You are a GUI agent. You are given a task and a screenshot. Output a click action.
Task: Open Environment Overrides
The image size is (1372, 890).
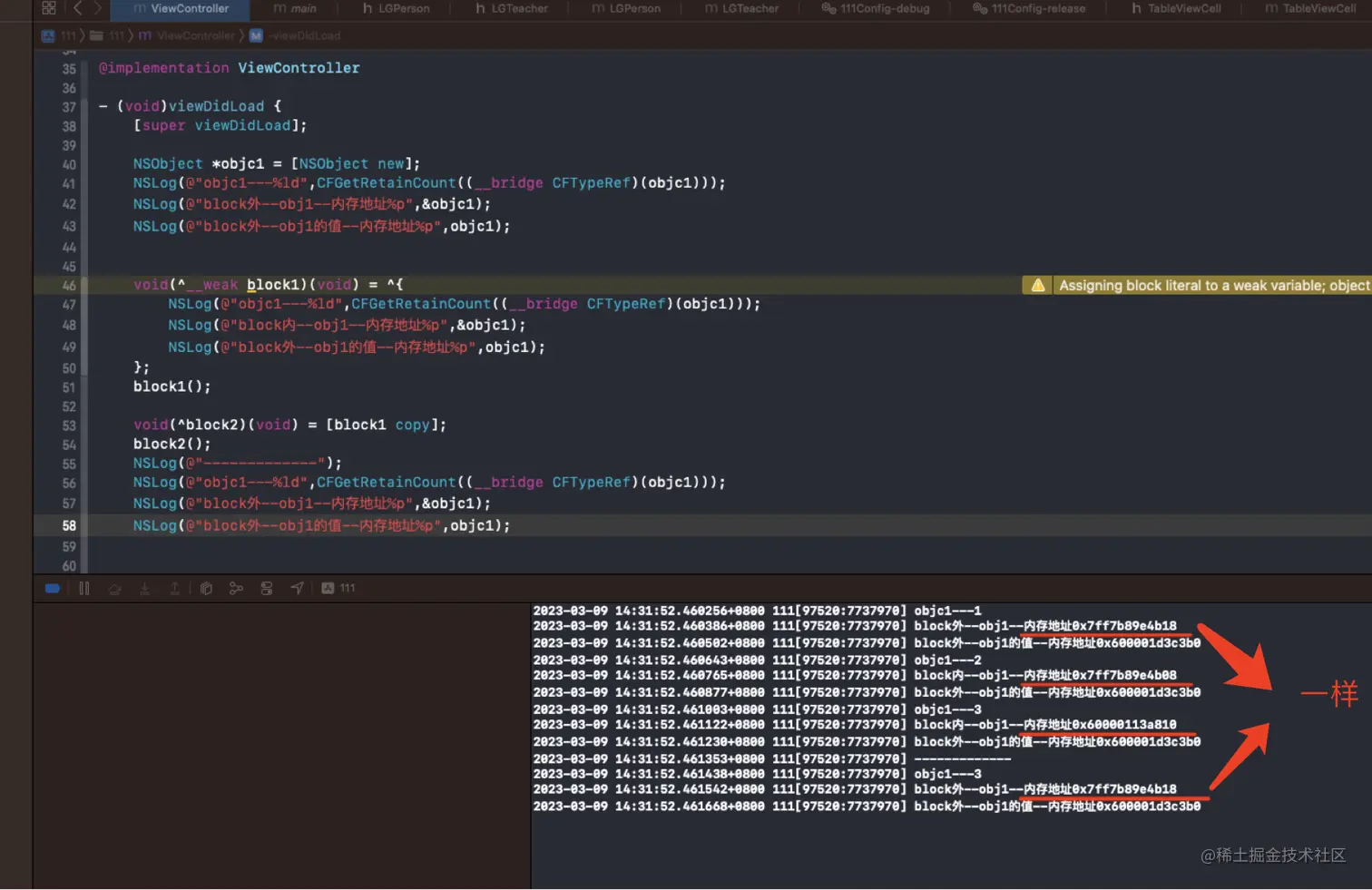pos(267,588)
